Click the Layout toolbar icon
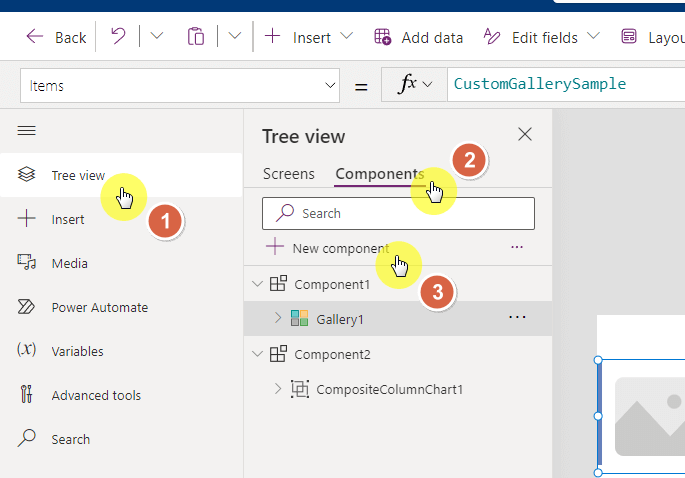The width and height of the screenshot is (685, 478). coord(629,37)
